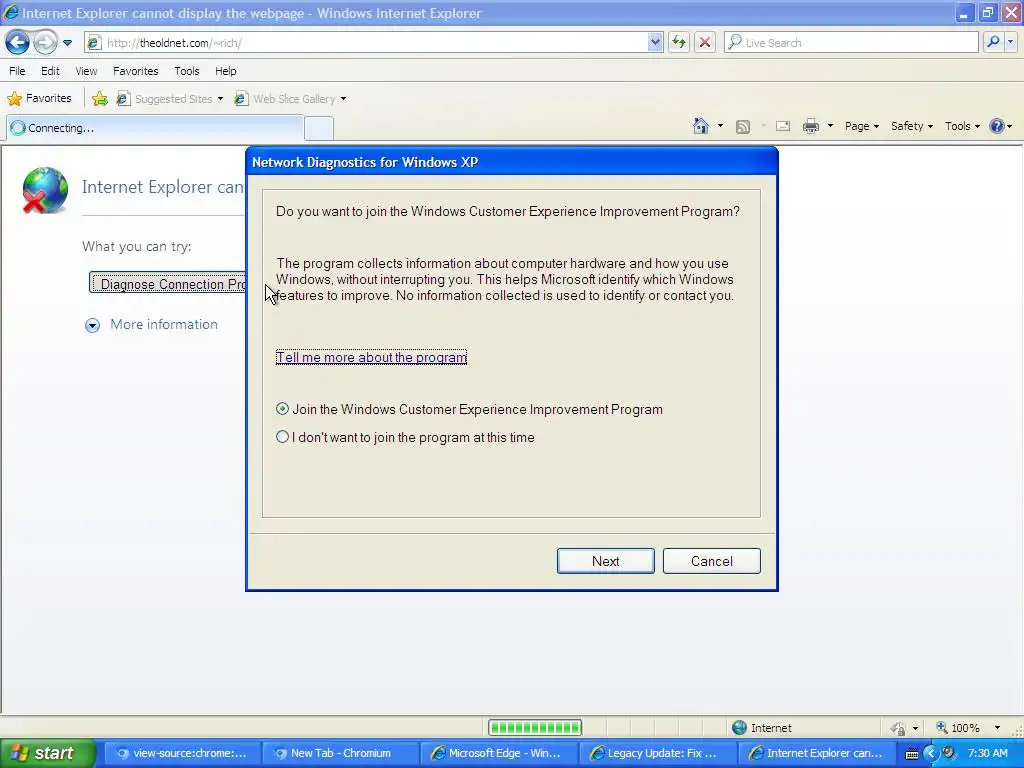This screenshot has height=768, width=1024.
Task: Click Add to Favorites Bar icon
Action: [100, 99]
